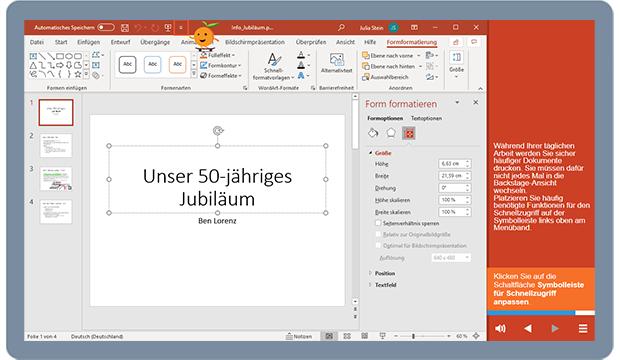Open the Size & Properties icon
Viewport: 620px width, 360px height.
point(409,133)
